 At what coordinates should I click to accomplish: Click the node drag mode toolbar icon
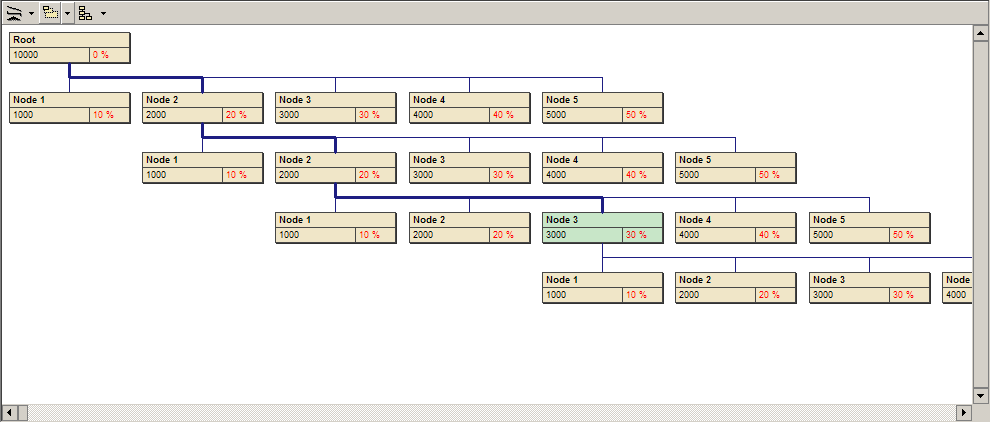[51, 13]
